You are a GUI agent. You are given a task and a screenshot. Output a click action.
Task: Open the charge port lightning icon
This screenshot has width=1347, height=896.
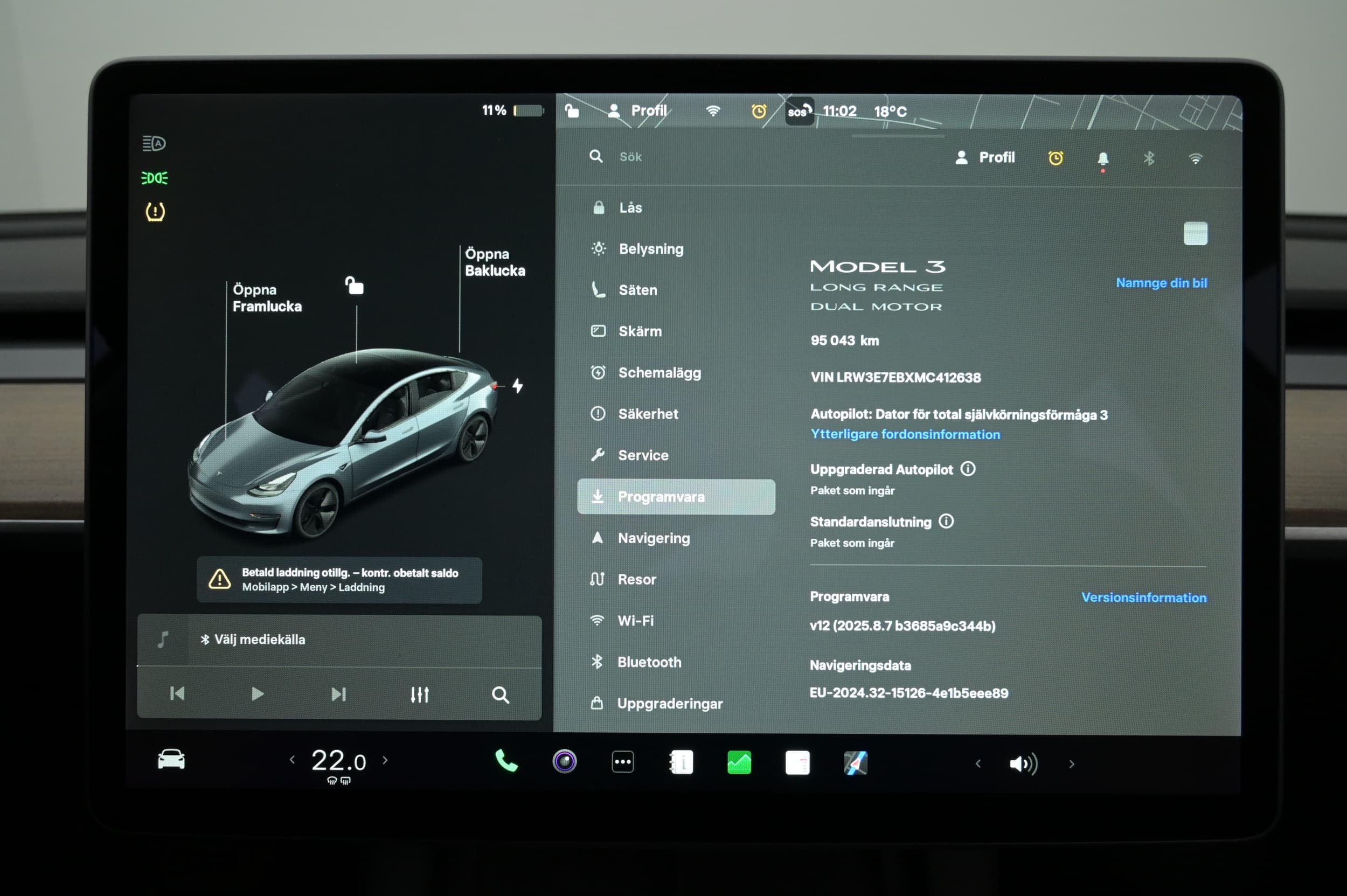click(x=518, y=386)
